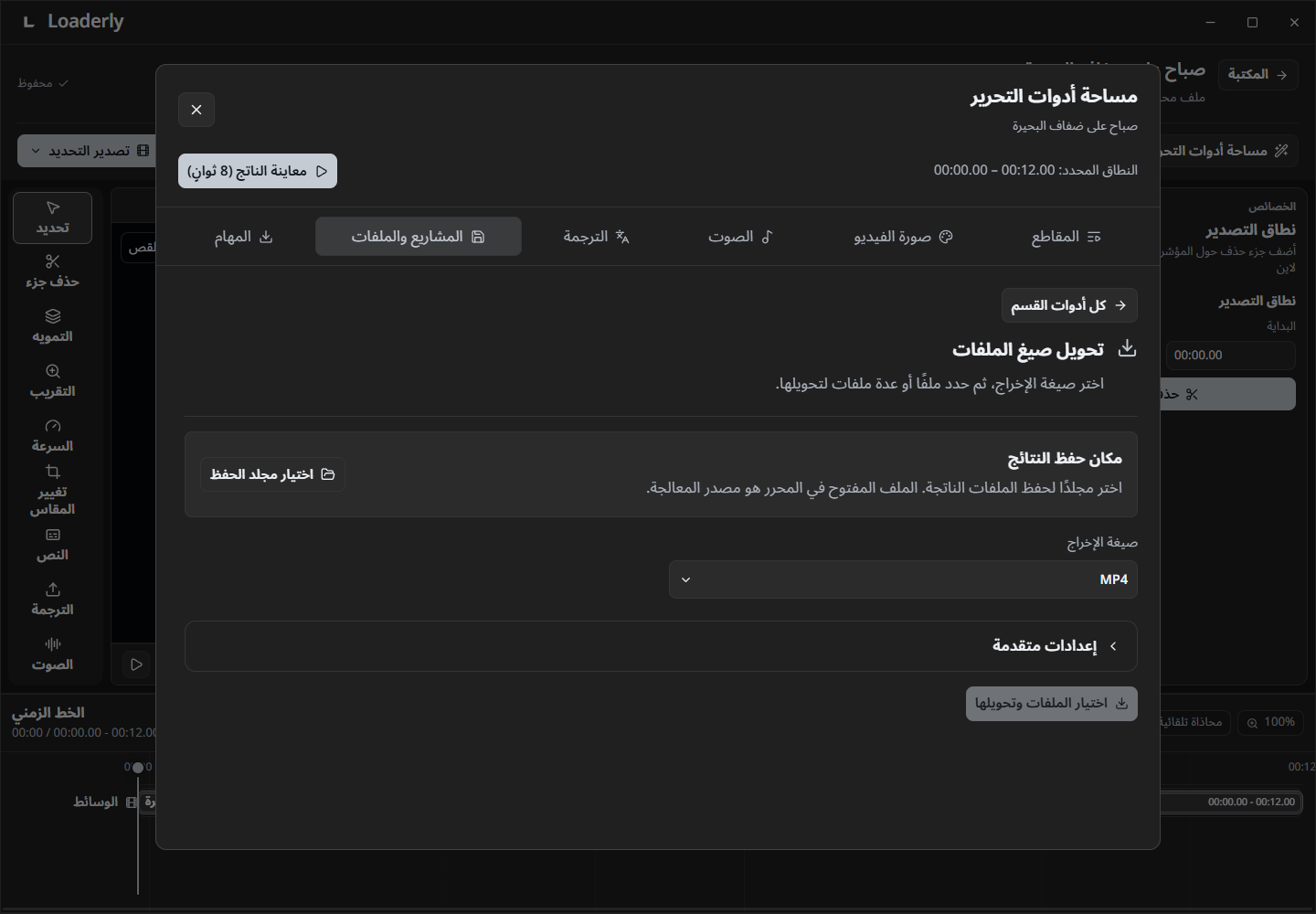
Task: Close the editing tools dialog
Action: [196, 110]
